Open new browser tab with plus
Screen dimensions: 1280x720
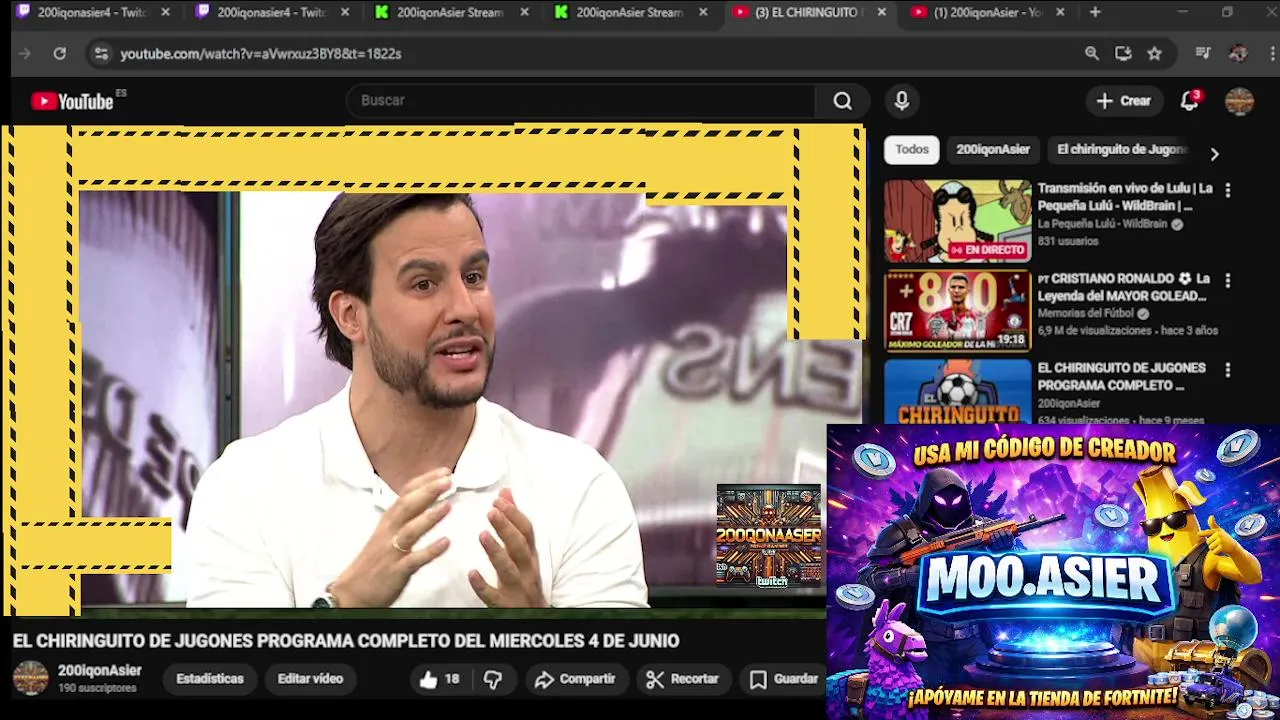pos(1095,12)
